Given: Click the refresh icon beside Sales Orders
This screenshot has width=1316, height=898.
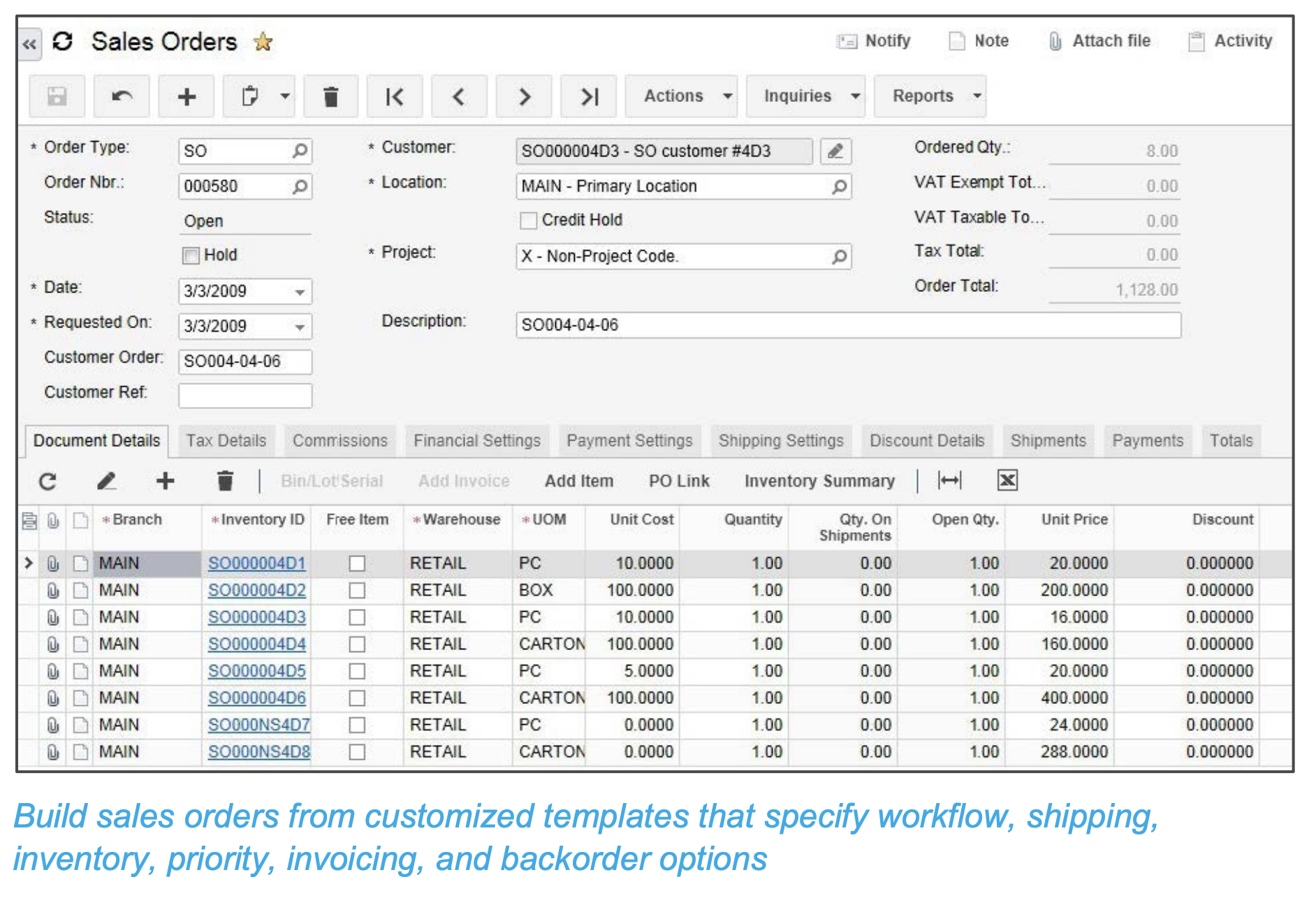Looking at the screenshot, I should click(x=62, y=41).
